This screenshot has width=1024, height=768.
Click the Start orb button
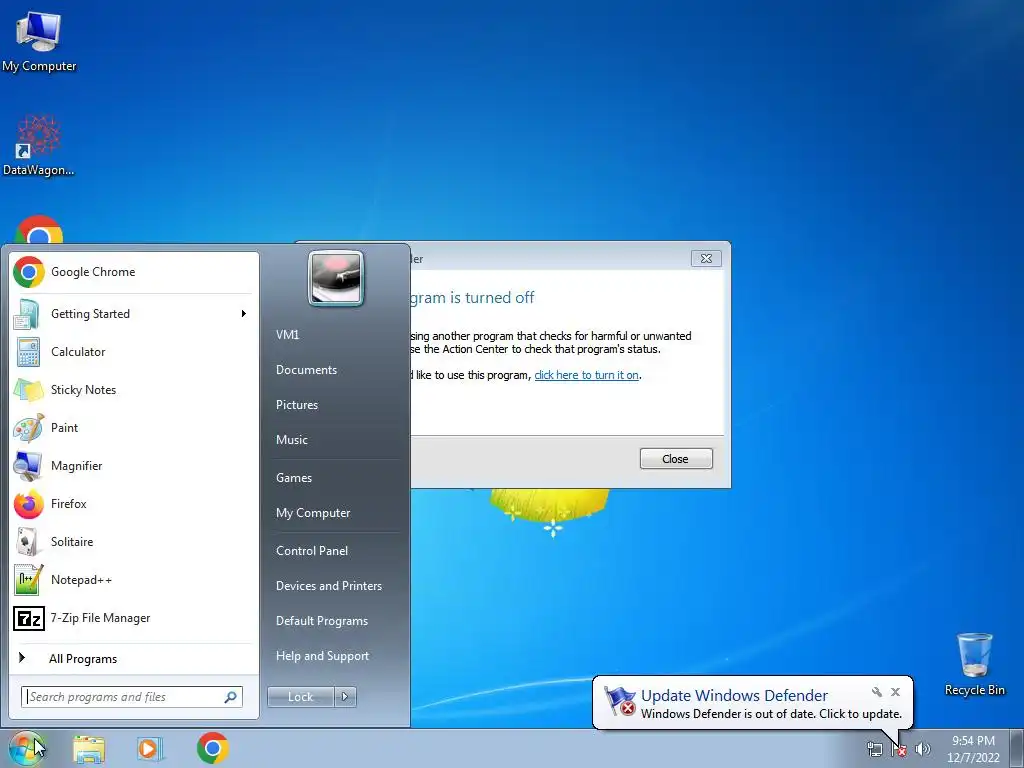[27, 748]
